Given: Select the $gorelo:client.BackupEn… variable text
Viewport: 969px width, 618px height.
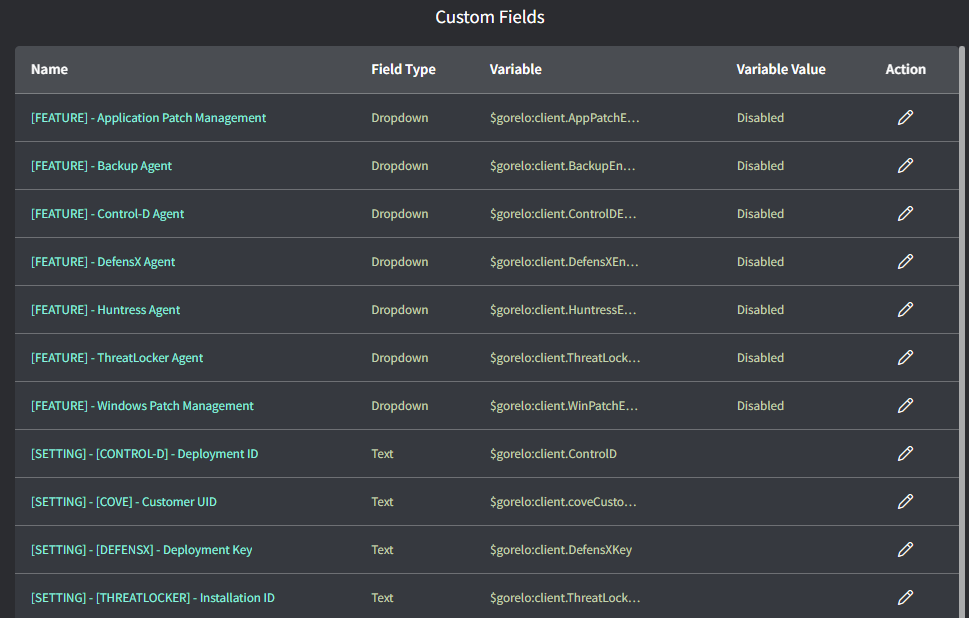Looking at the screenshot, I should click(562, 166).
